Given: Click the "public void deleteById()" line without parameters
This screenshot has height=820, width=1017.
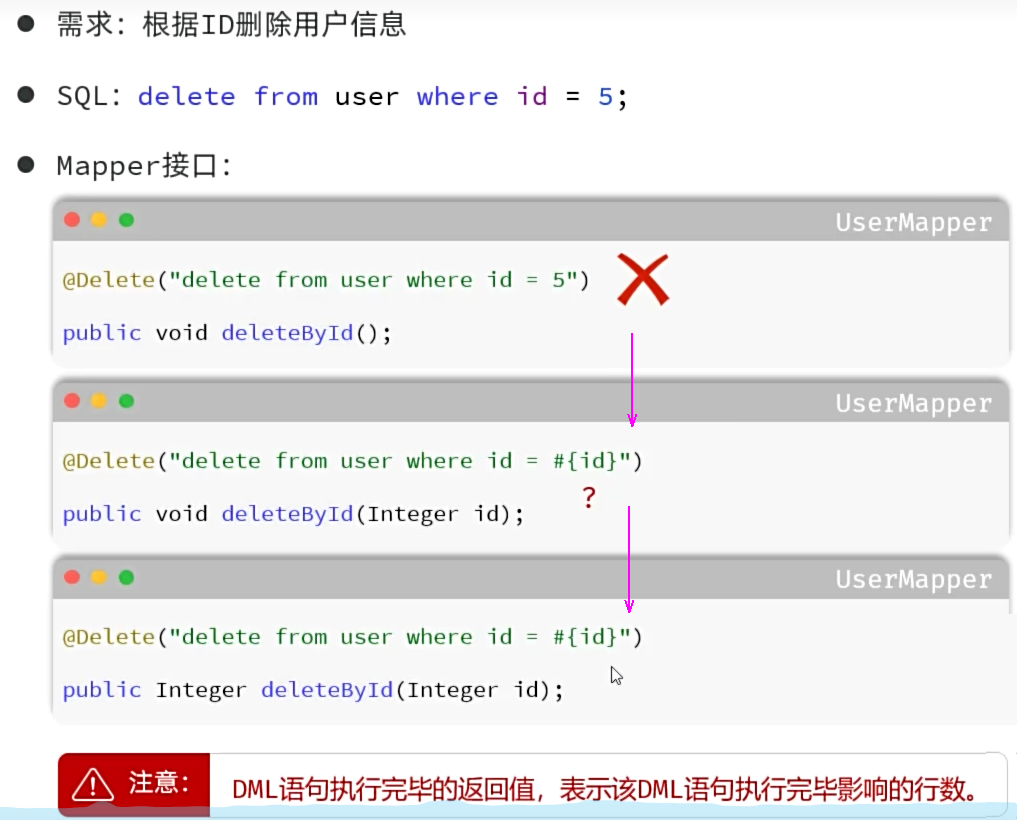Looking at the screenshot, I should click(227, 333).
